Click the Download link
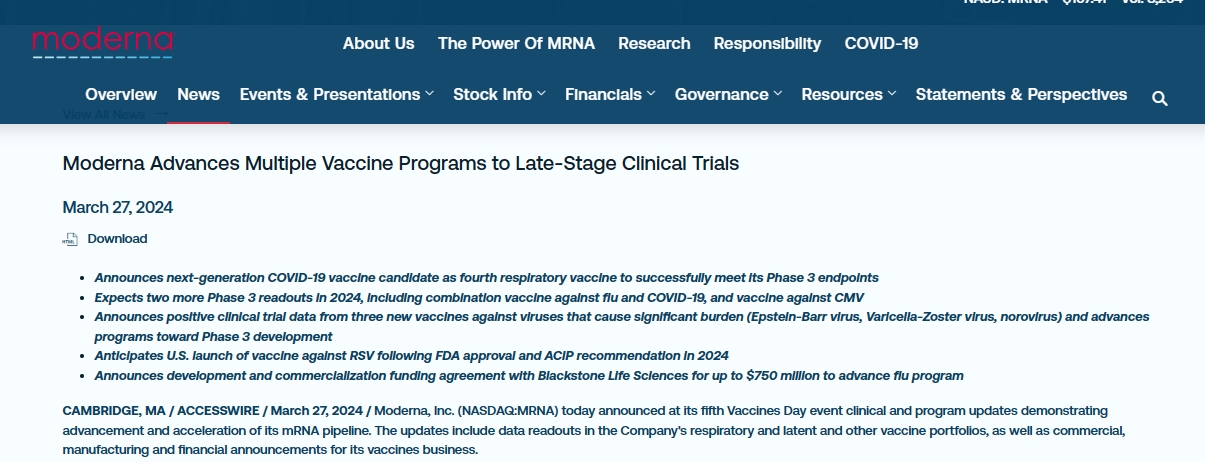This screenshot has width=1205, height=462. click(117, 239)
